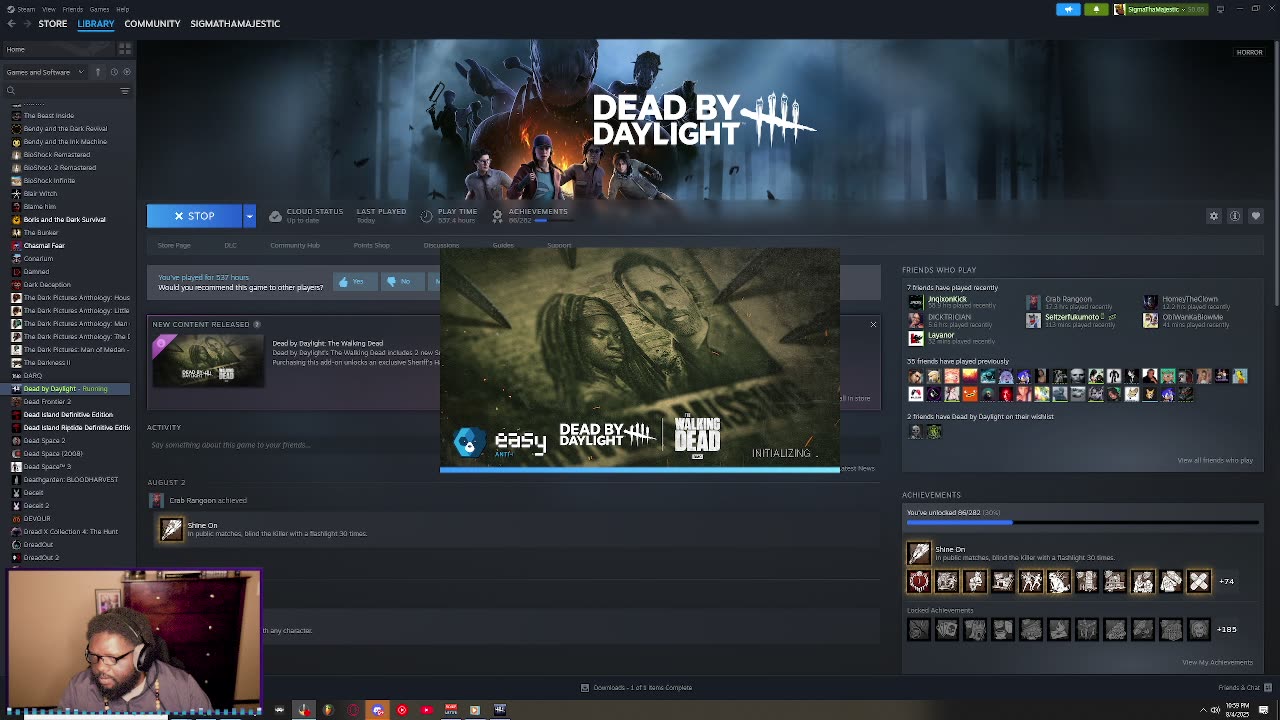The image size is (1280, 720).
Task: Click the Shine On achievement icon in Activity
Action: pyautogui.click(x=172, y=528)
